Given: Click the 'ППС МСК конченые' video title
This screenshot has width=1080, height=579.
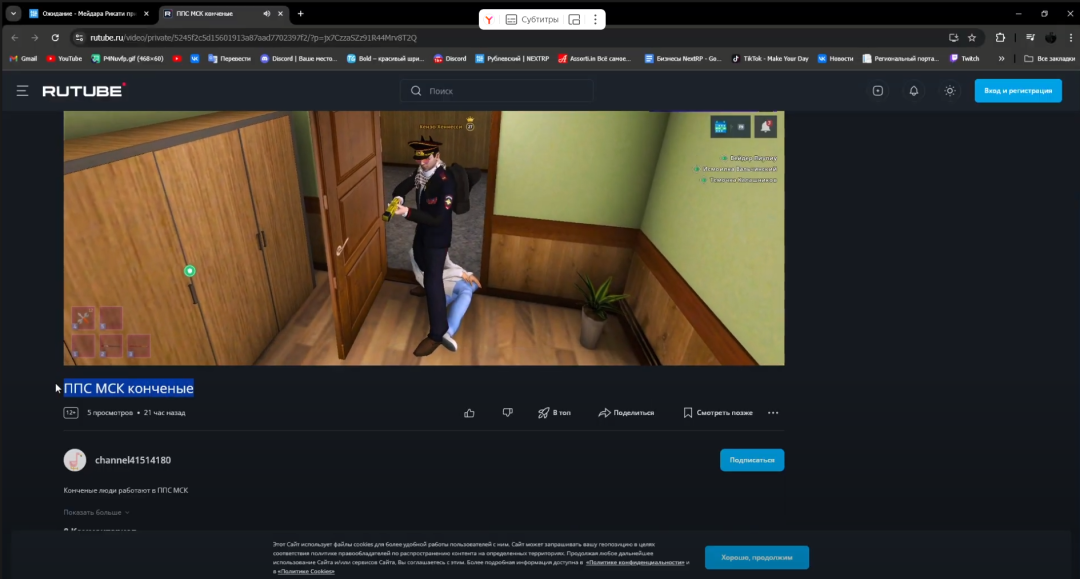Looking at the screenshot, I should click(129, 388).
